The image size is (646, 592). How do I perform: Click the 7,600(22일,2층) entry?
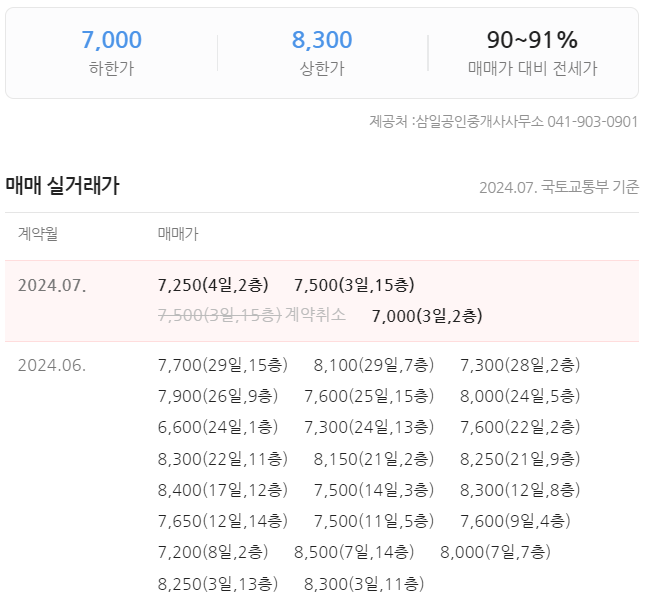(520, 427)
